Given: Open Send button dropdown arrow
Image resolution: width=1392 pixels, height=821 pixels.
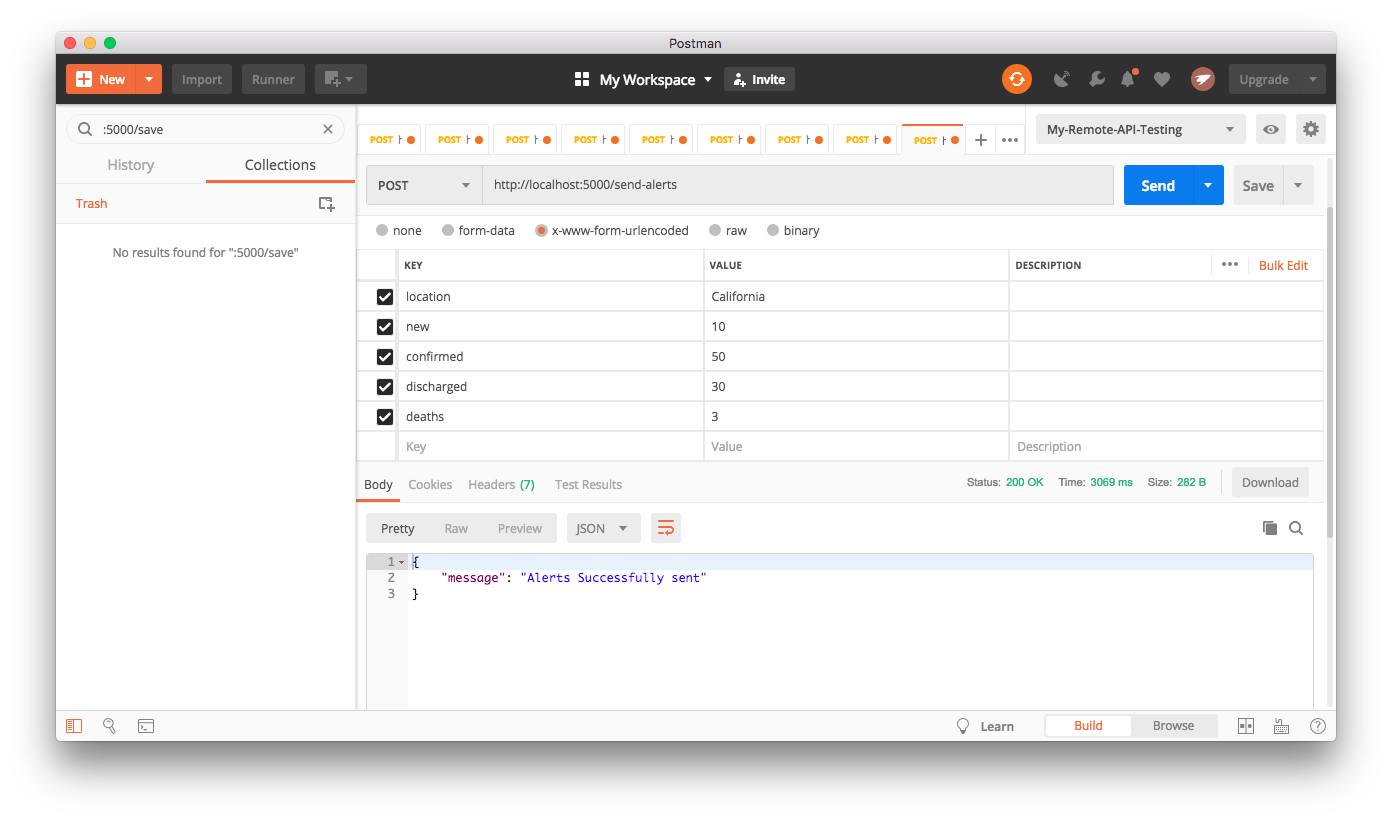Looking at the screenshot, I should (x=1208, y=185).
